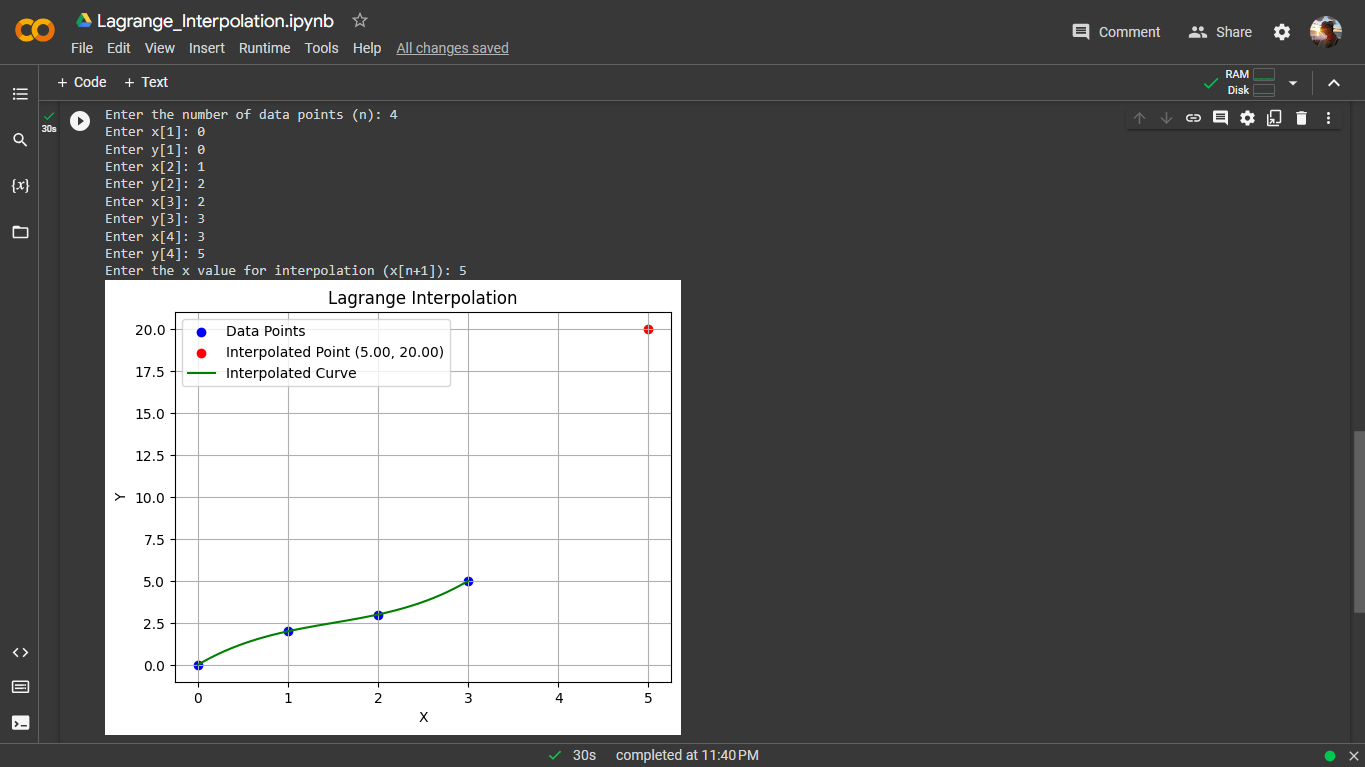
Task: Open the Code snippets panel
Action: 20,652
